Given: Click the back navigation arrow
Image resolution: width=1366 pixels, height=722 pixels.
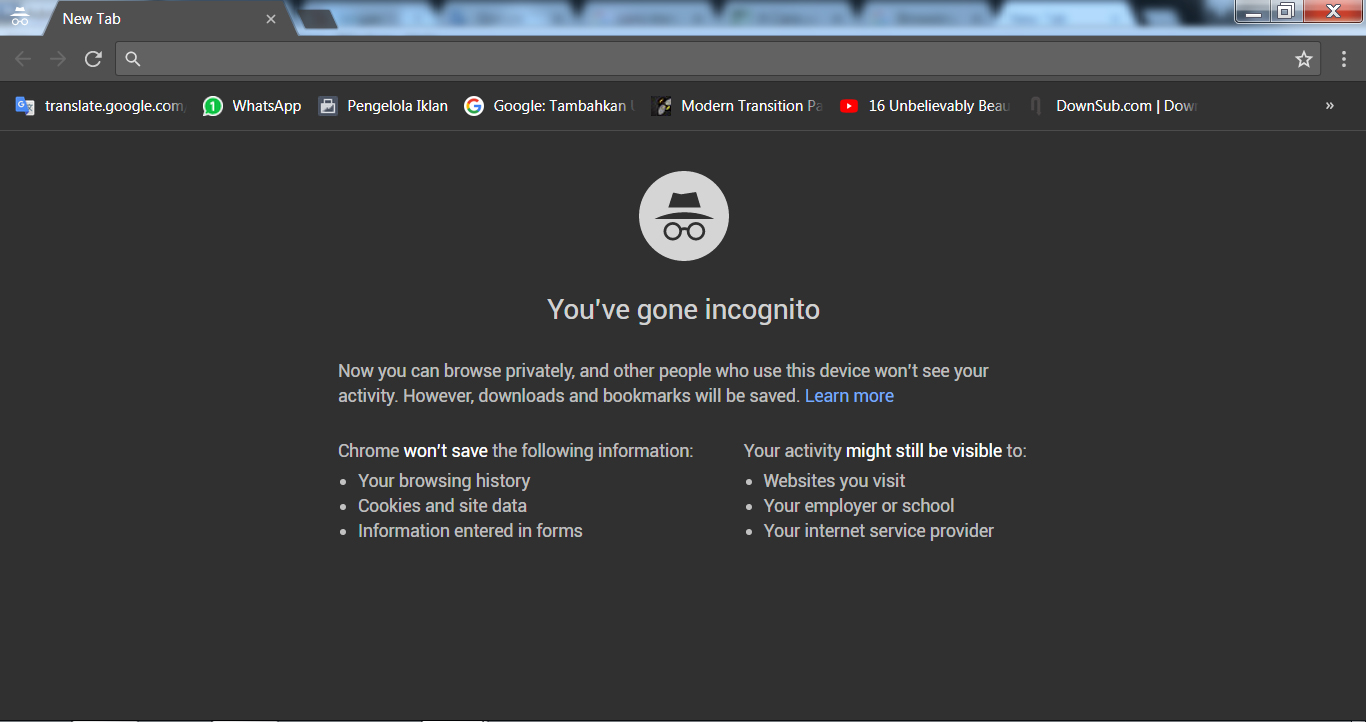Looking at the screenshot, I should tap(22, 59).
